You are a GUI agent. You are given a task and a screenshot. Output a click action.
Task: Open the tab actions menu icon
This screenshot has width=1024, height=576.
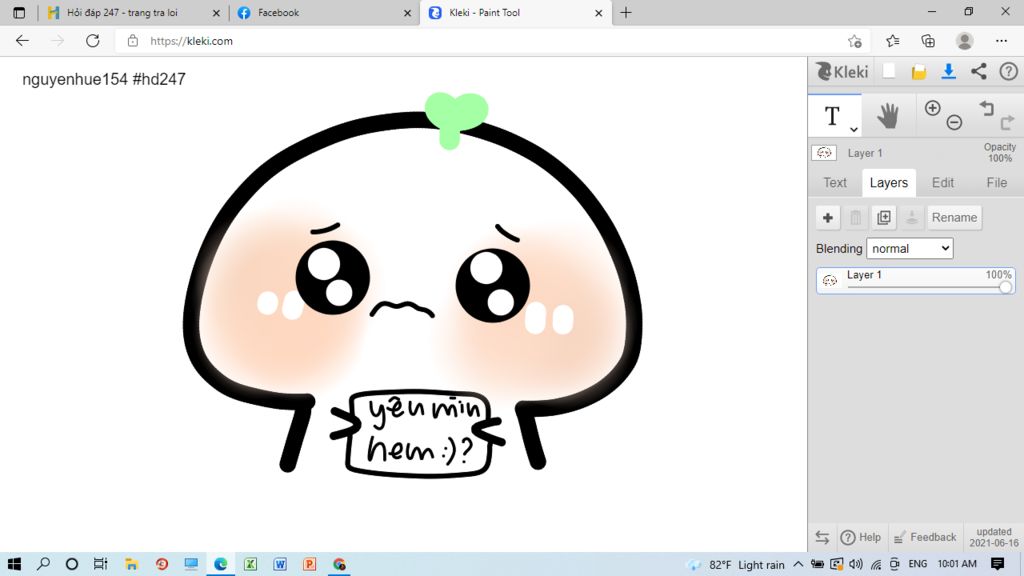coord(19,12)
